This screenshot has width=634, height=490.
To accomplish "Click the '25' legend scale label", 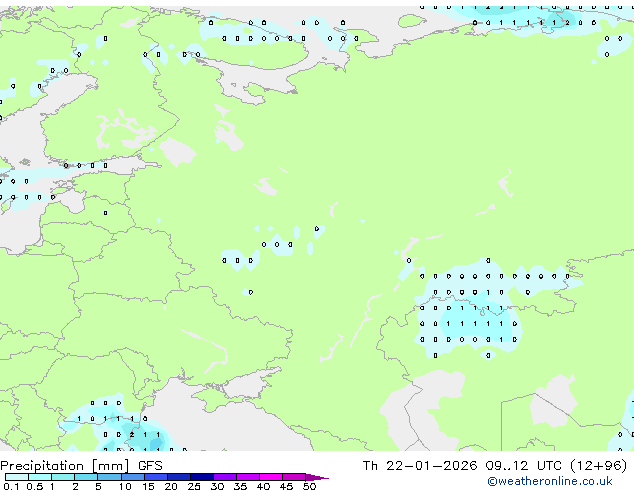I will 194,486.
